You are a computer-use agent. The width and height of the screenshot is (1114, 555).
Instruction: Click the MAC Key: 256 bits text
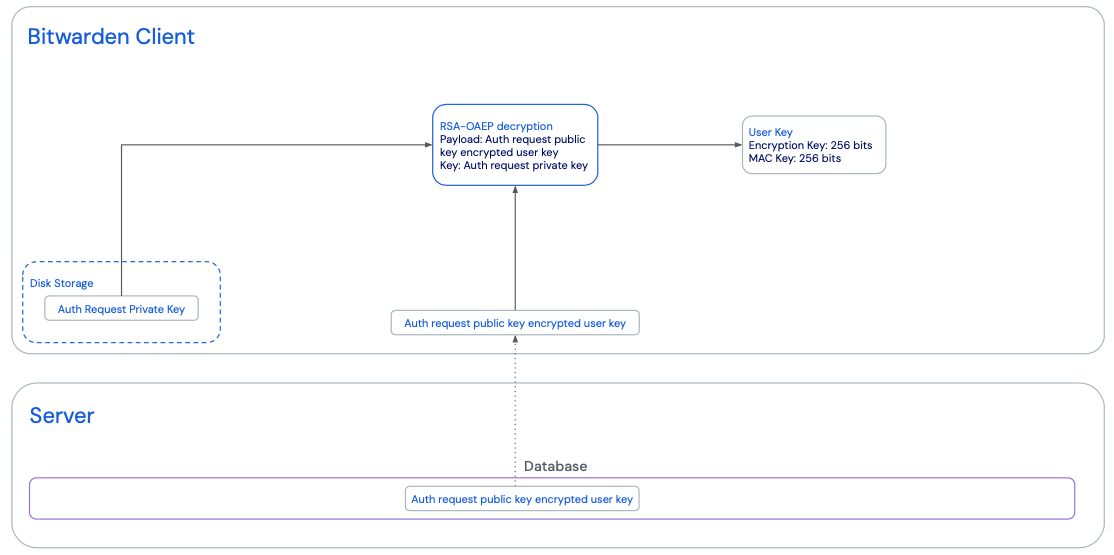tap(795, 158)
